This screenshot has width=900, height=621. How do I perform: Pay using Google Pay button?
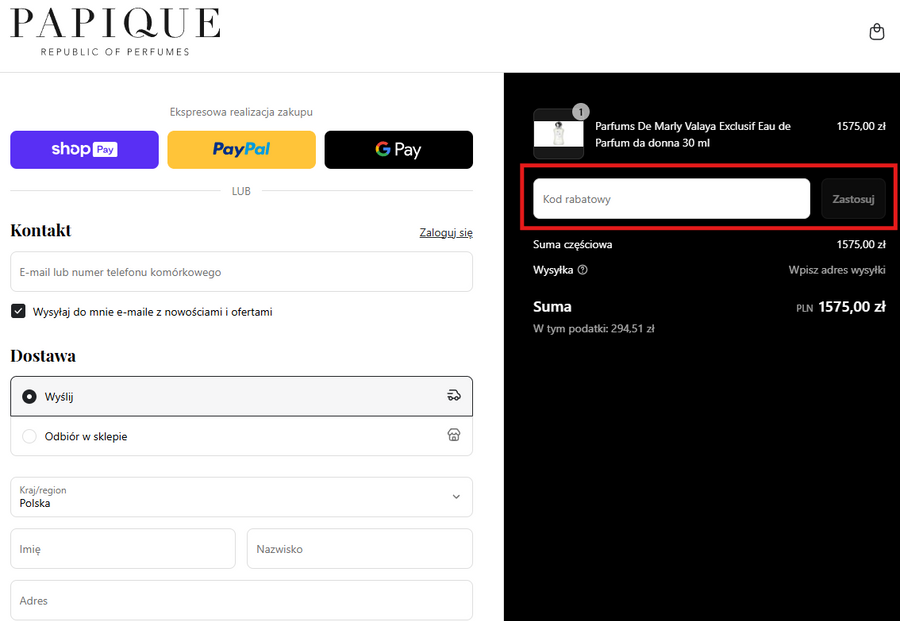[x=398, y=150]
